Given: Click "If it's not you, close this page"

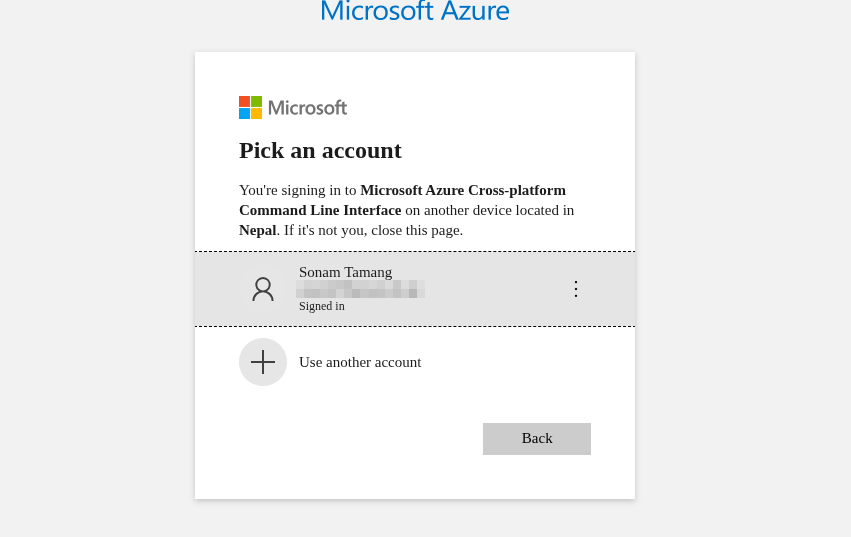Looking at the screenshot, I should pos(373,230).
